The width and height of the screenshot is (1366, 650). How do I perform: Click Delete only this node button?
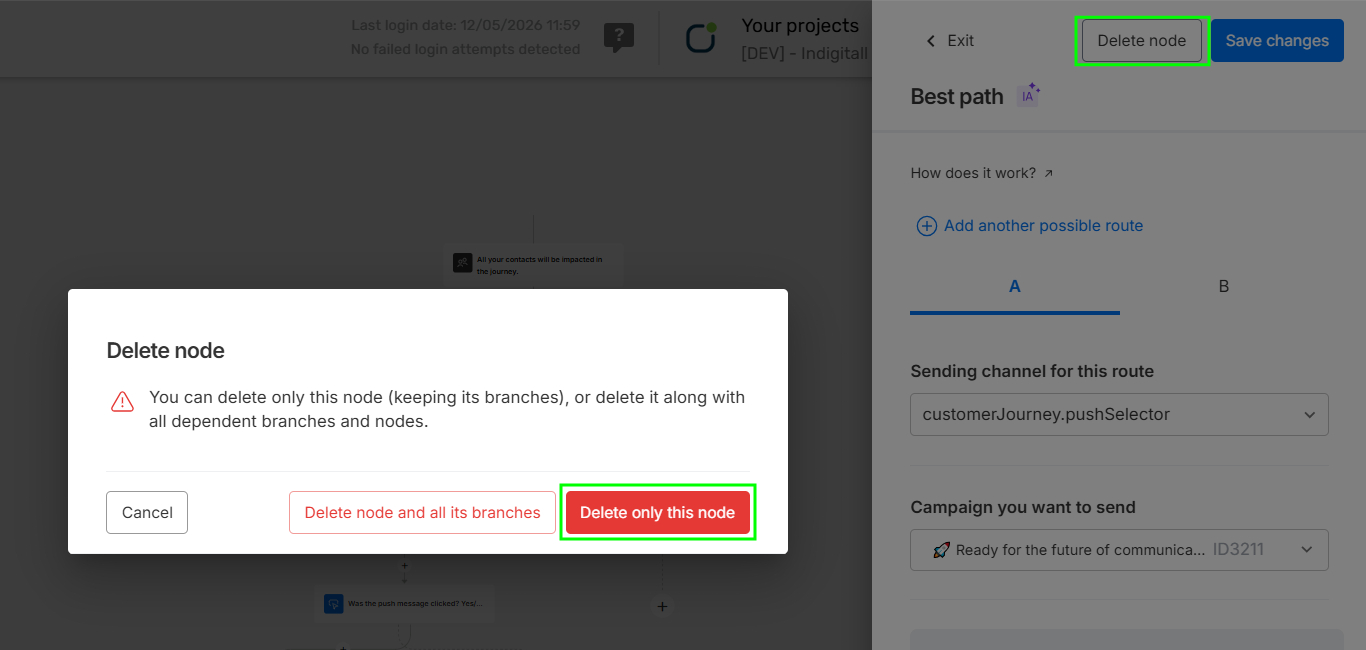point(658,512)
